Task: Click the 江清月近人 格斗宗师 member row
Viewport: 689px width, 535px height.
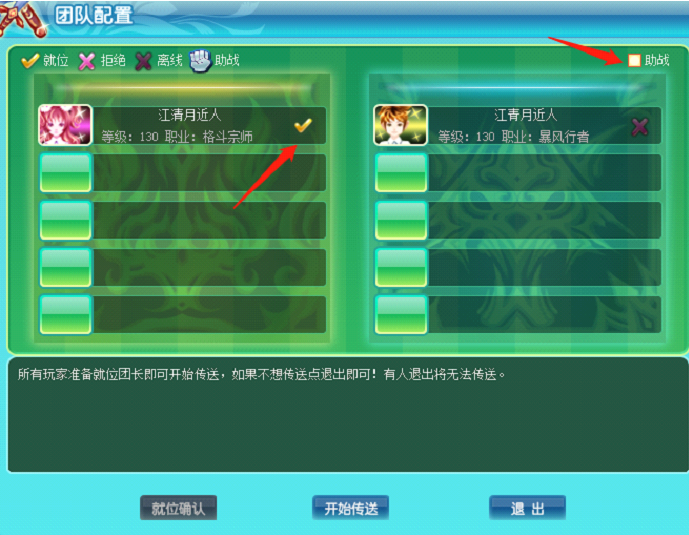Action: [x=182, y=125]
